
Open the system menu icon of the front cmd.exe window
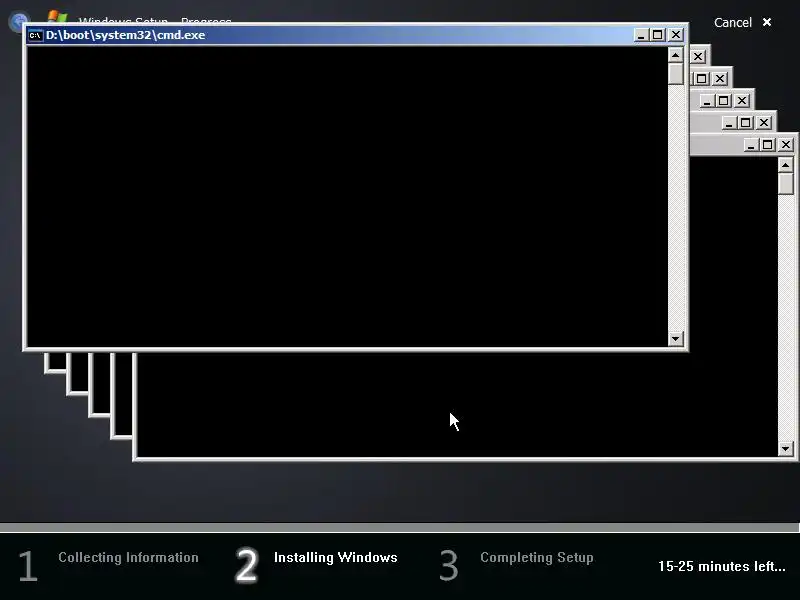pos(35,35)
